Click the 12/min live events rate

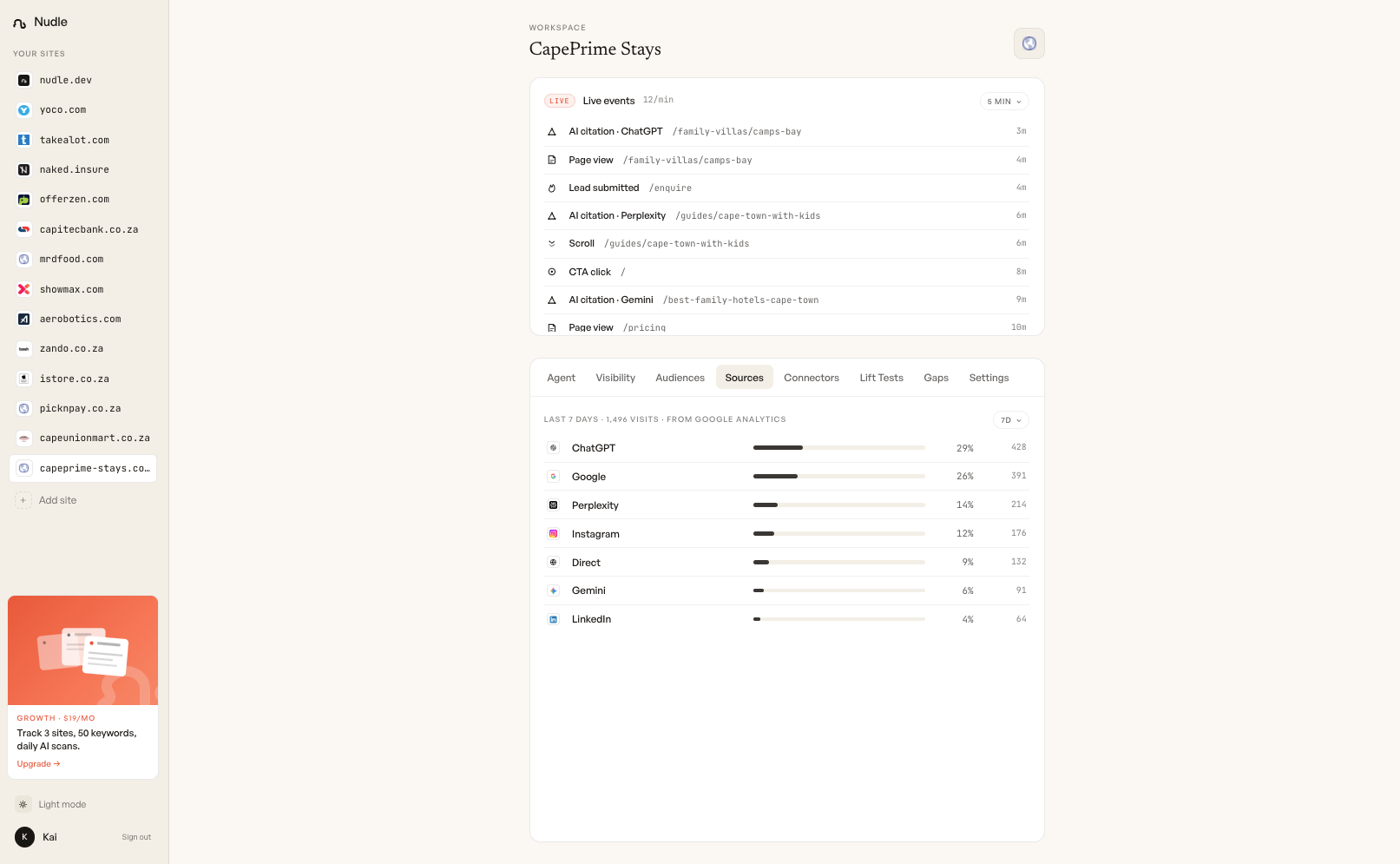tap(659, 100)
